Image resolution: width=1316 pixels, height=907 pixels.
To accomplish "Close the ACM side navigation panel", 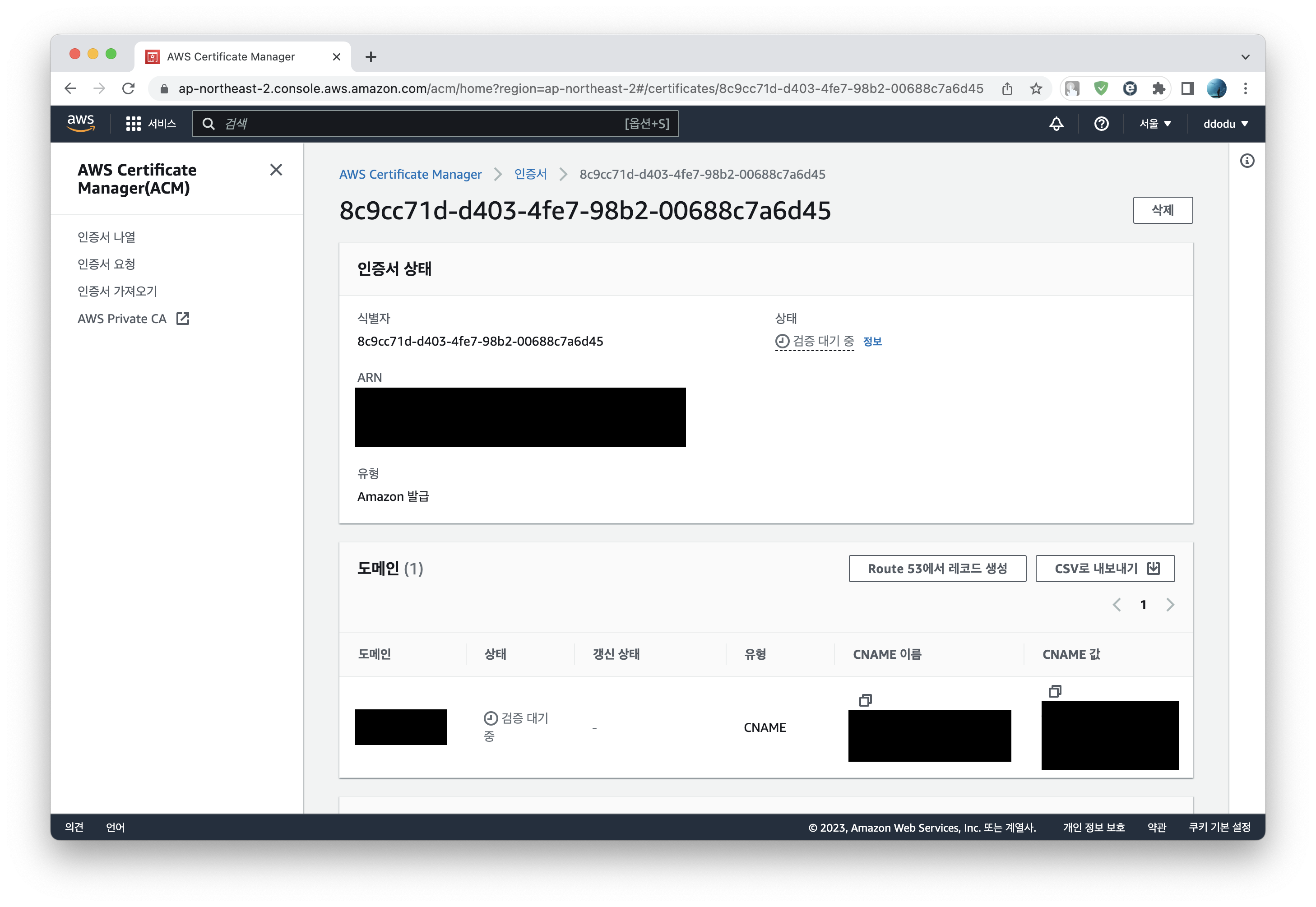I will pos(276,170).
